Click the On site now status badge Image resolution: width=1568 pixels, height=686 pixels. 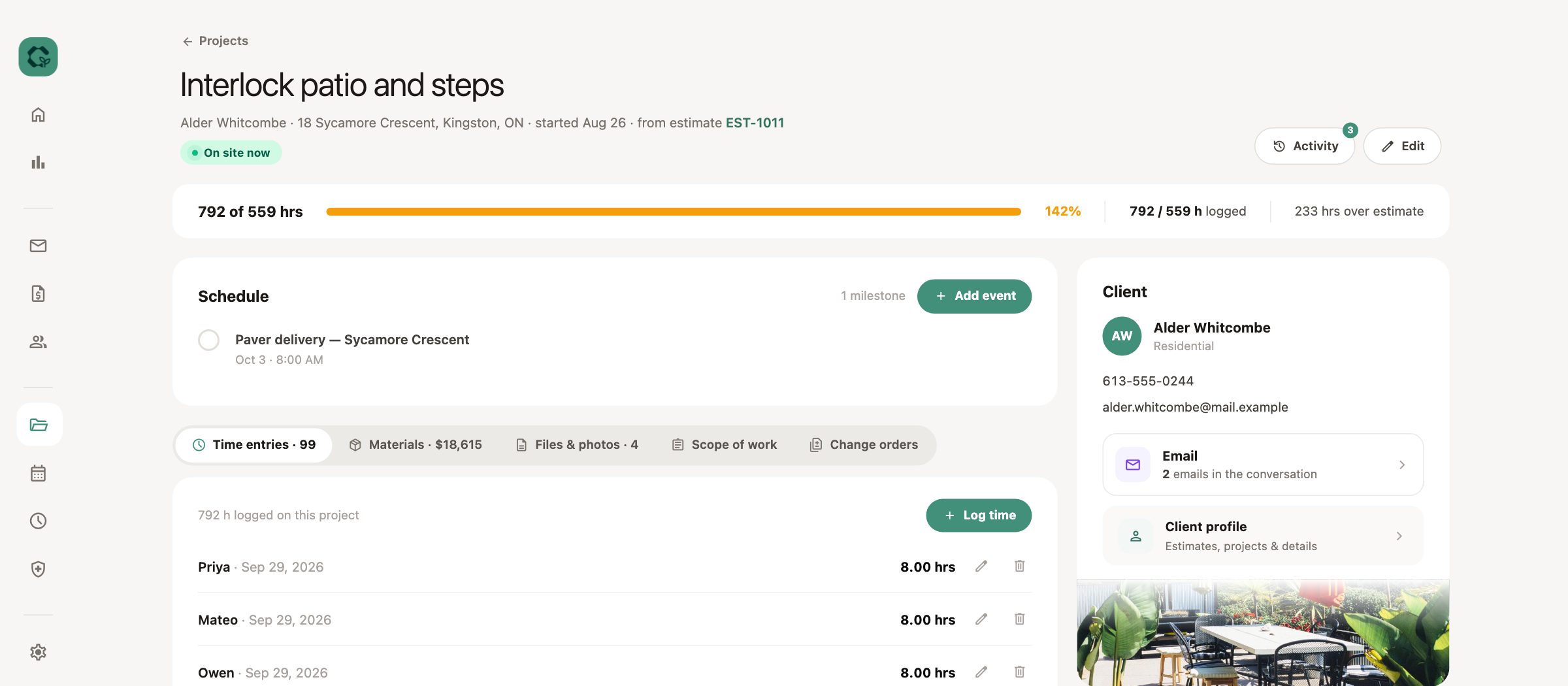(x=231, y=153)
